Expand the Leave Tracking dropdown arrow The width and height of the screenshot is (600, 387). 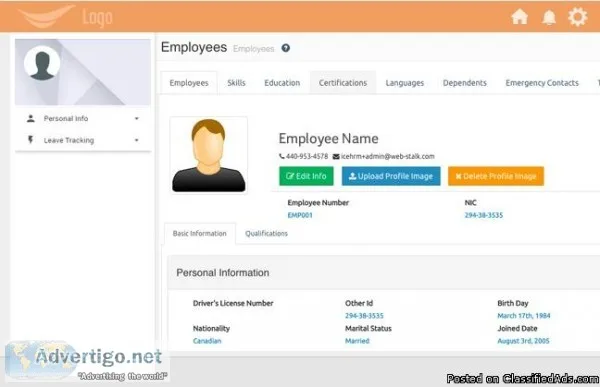[x=137, y=140]
